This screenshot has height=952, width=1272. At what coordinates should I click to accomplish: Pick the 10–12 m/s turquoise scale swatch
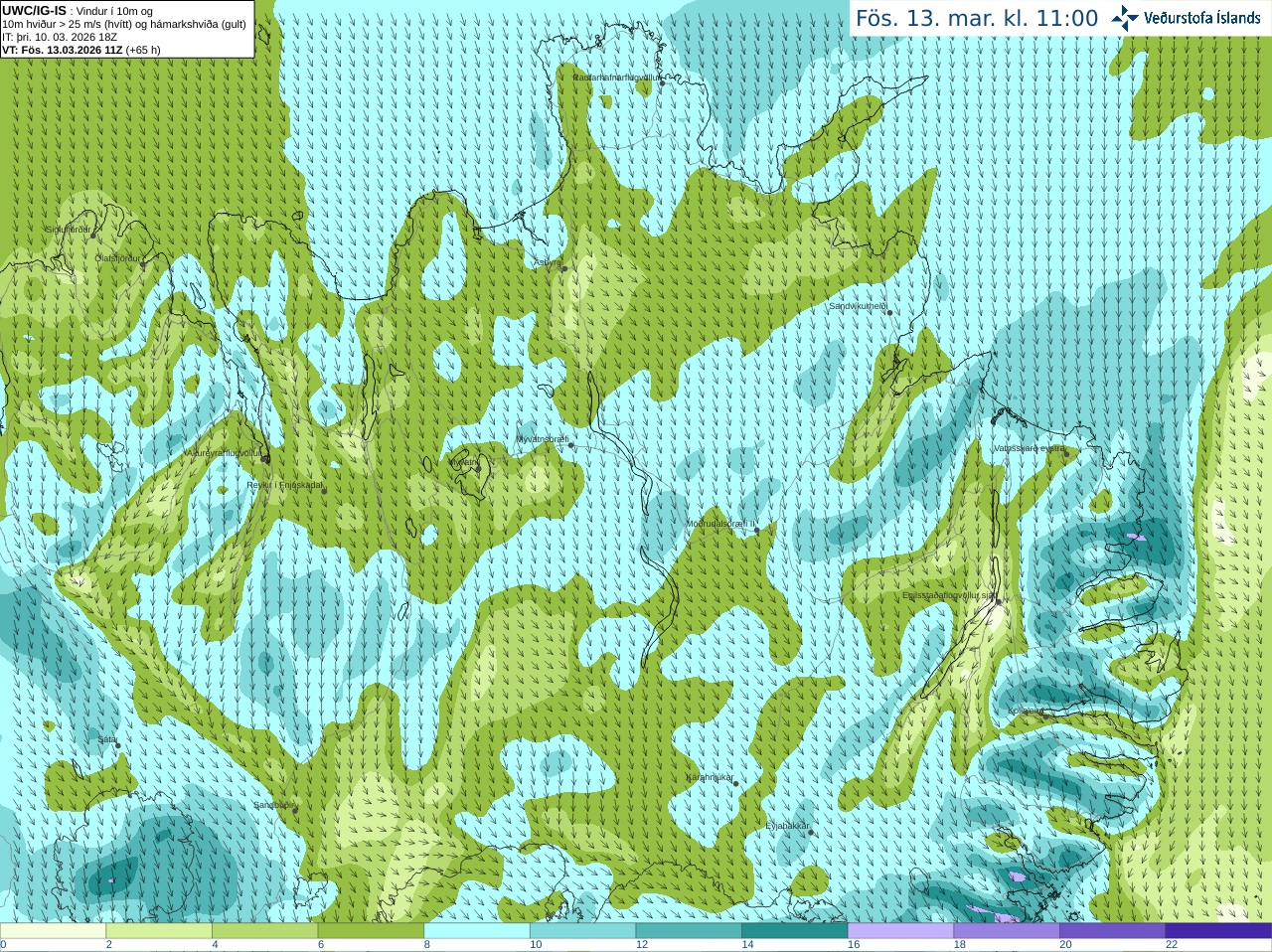583,931
